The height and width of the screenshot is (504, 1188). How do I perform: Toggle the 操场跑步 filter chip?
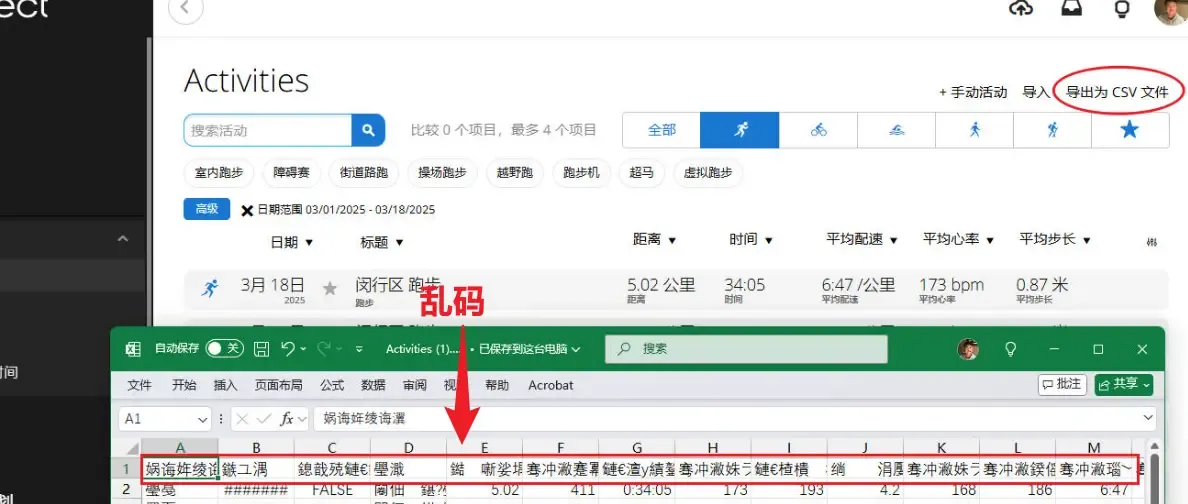[x=443, y=173]
